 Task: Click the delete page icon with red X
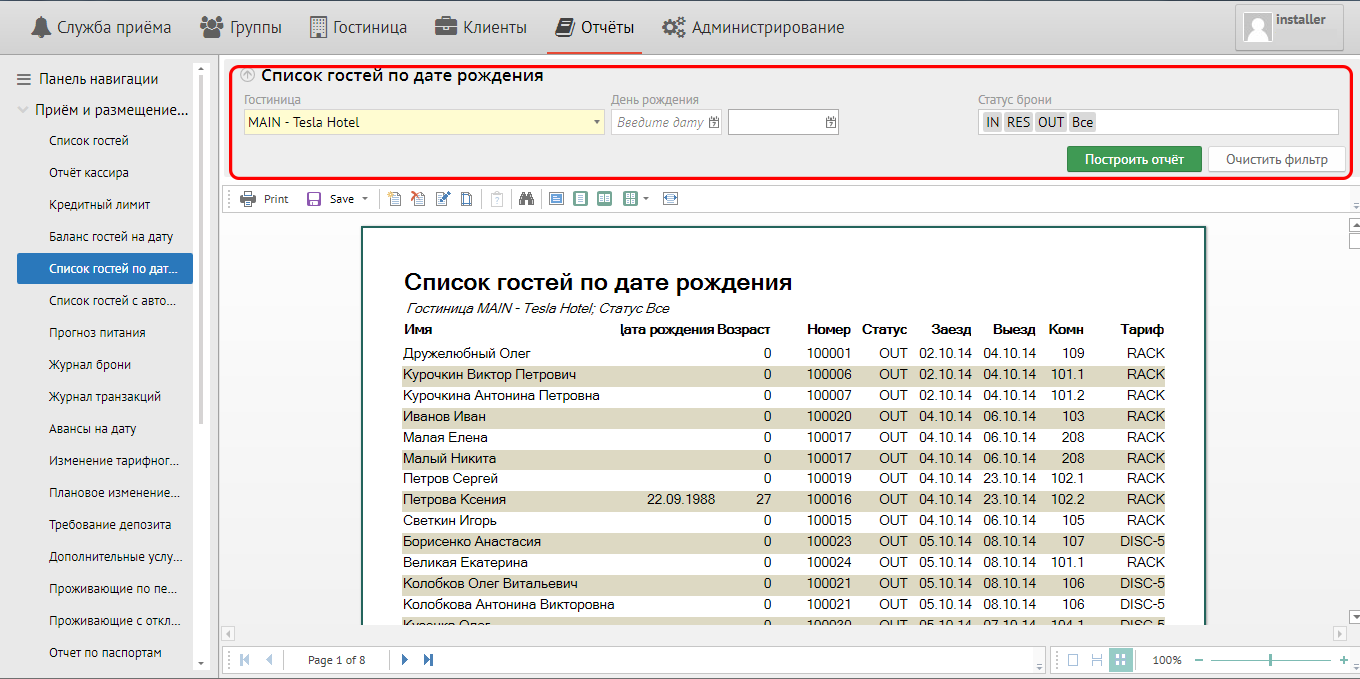tap(419, 199)
